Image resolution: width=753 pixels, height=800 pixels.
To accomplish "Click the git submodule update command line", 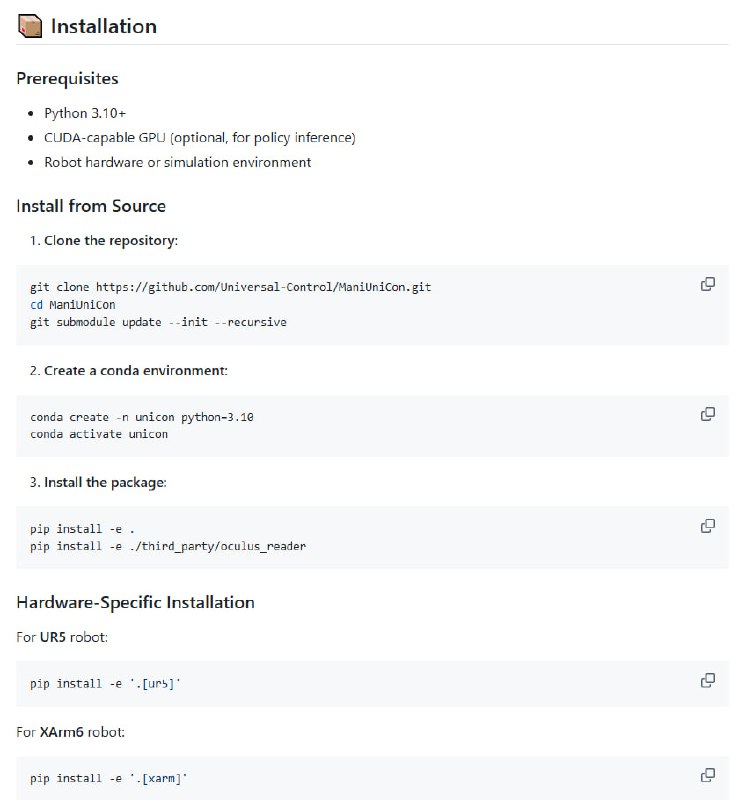I will (x=158, y=322).
